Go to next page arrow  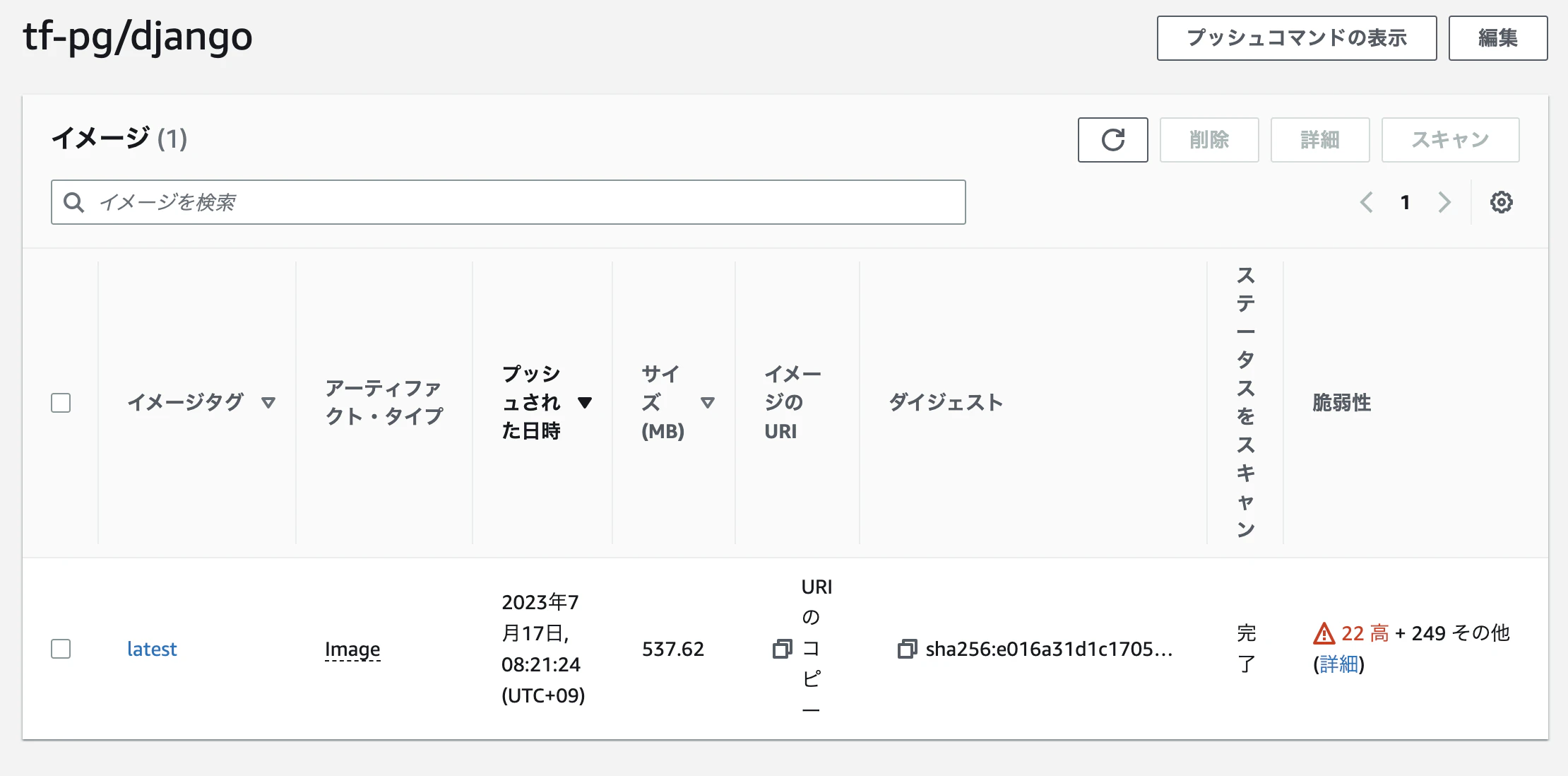[x=1444, y=202]
